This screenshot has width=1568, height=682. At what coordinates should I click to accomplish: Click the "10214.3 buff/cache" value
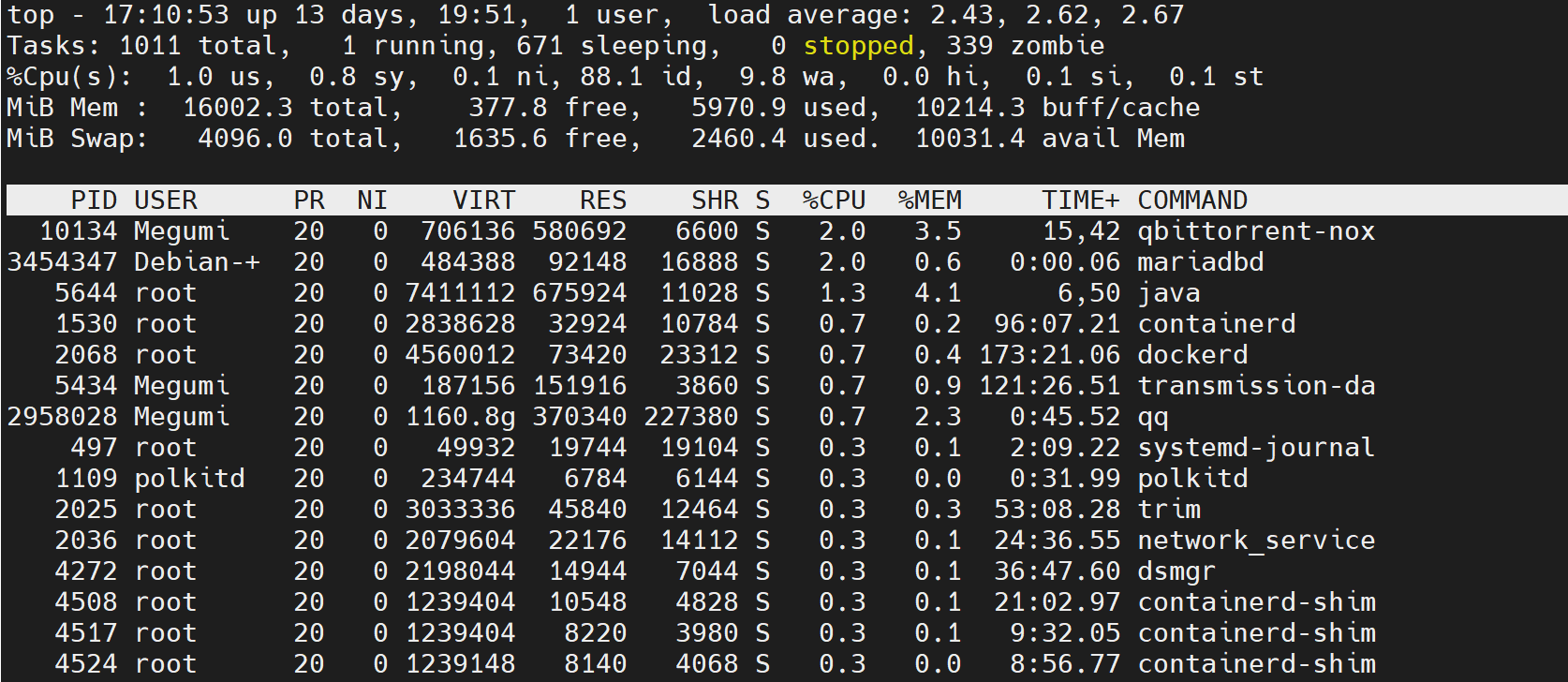point(1058,108)
